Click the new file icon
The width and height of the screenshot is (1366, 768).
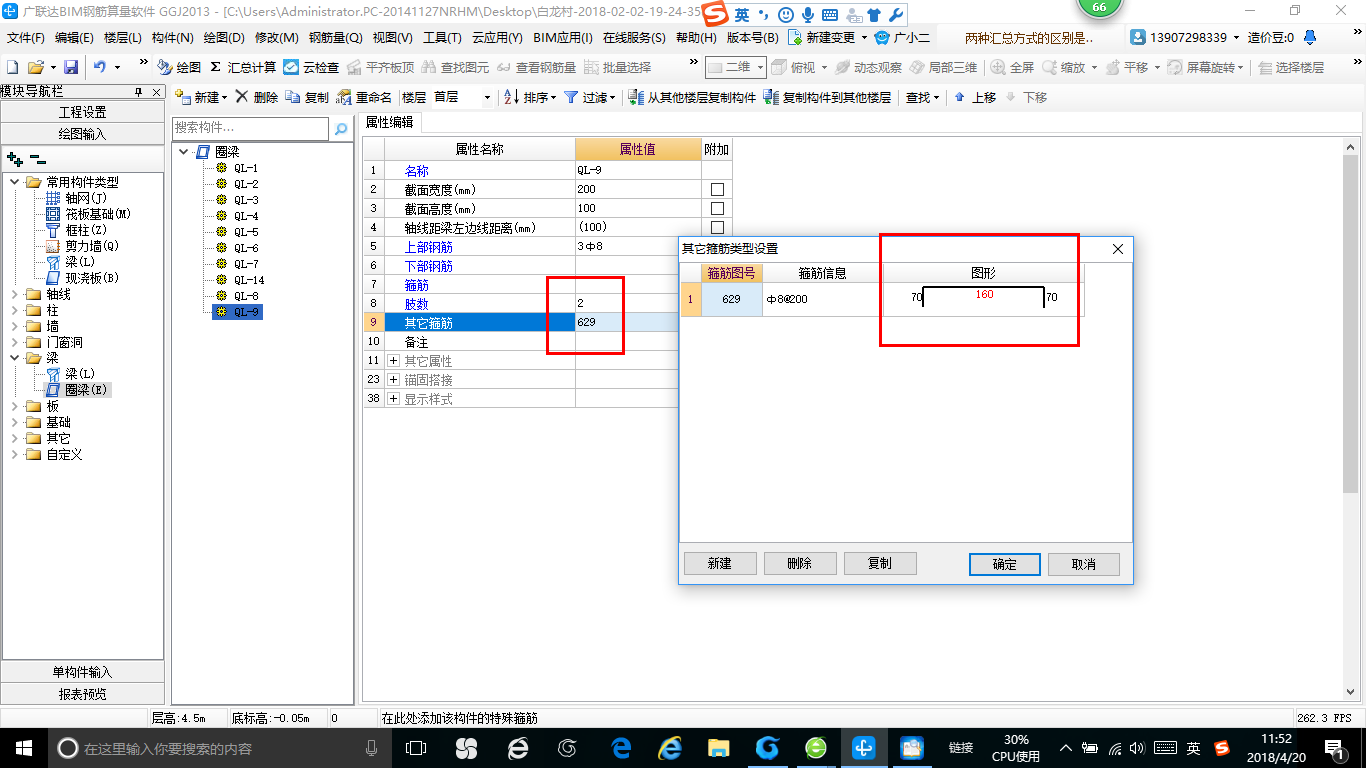click(12, 67)
